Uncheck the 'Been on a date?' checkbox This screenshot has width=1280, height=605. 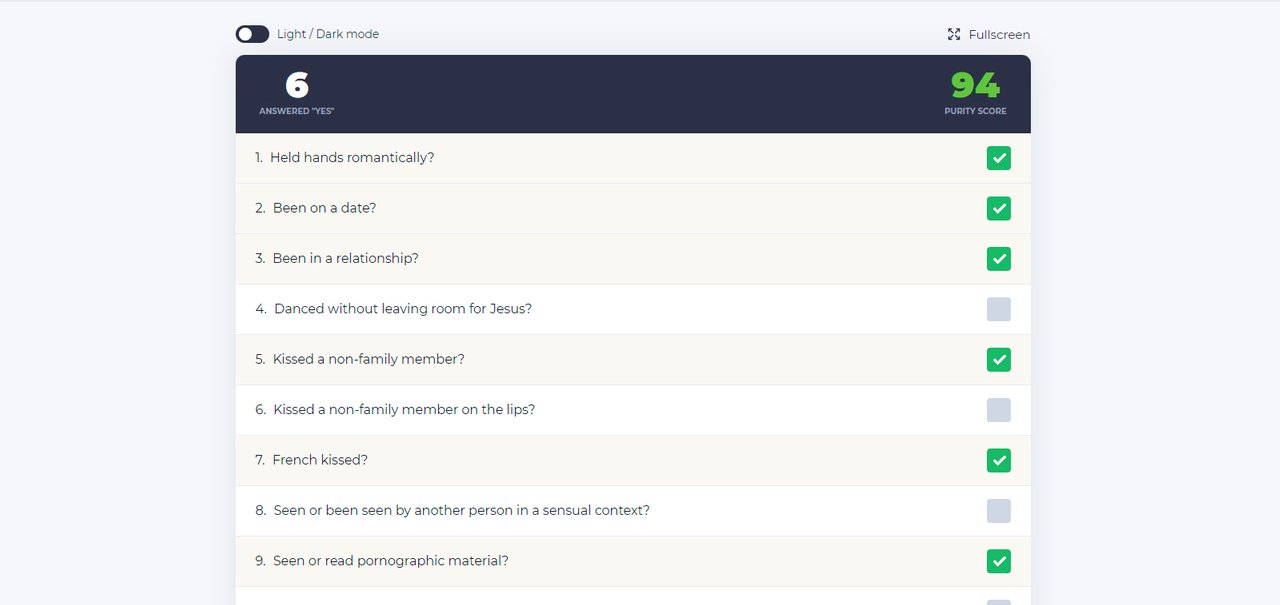click(998, 208)
